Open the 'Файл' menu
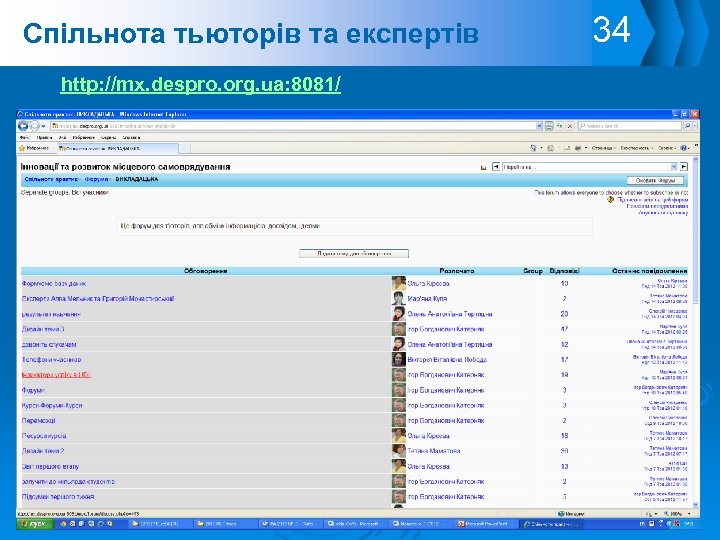The height and width of the screenshot is (540, 720). click(24, 137)
